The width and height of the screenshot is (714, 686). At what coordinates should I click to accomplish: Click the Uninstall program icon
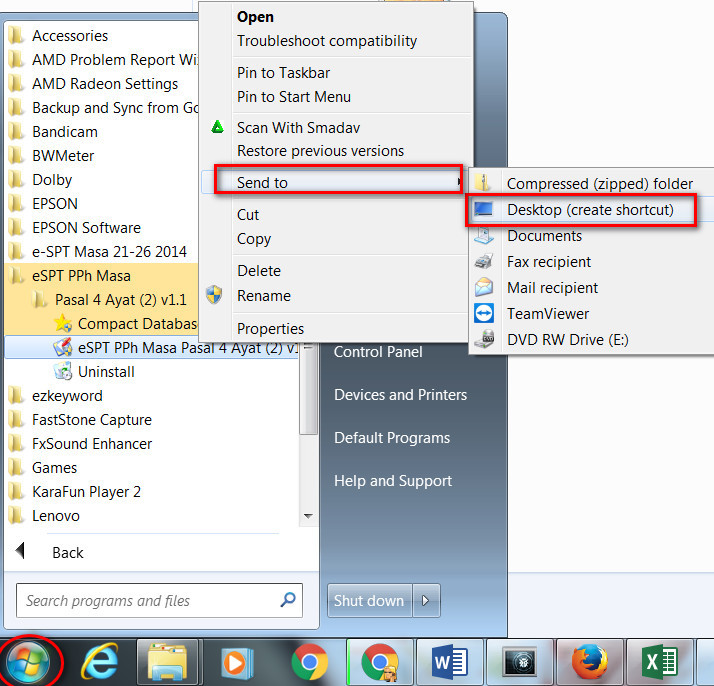[x=63, y=371]
